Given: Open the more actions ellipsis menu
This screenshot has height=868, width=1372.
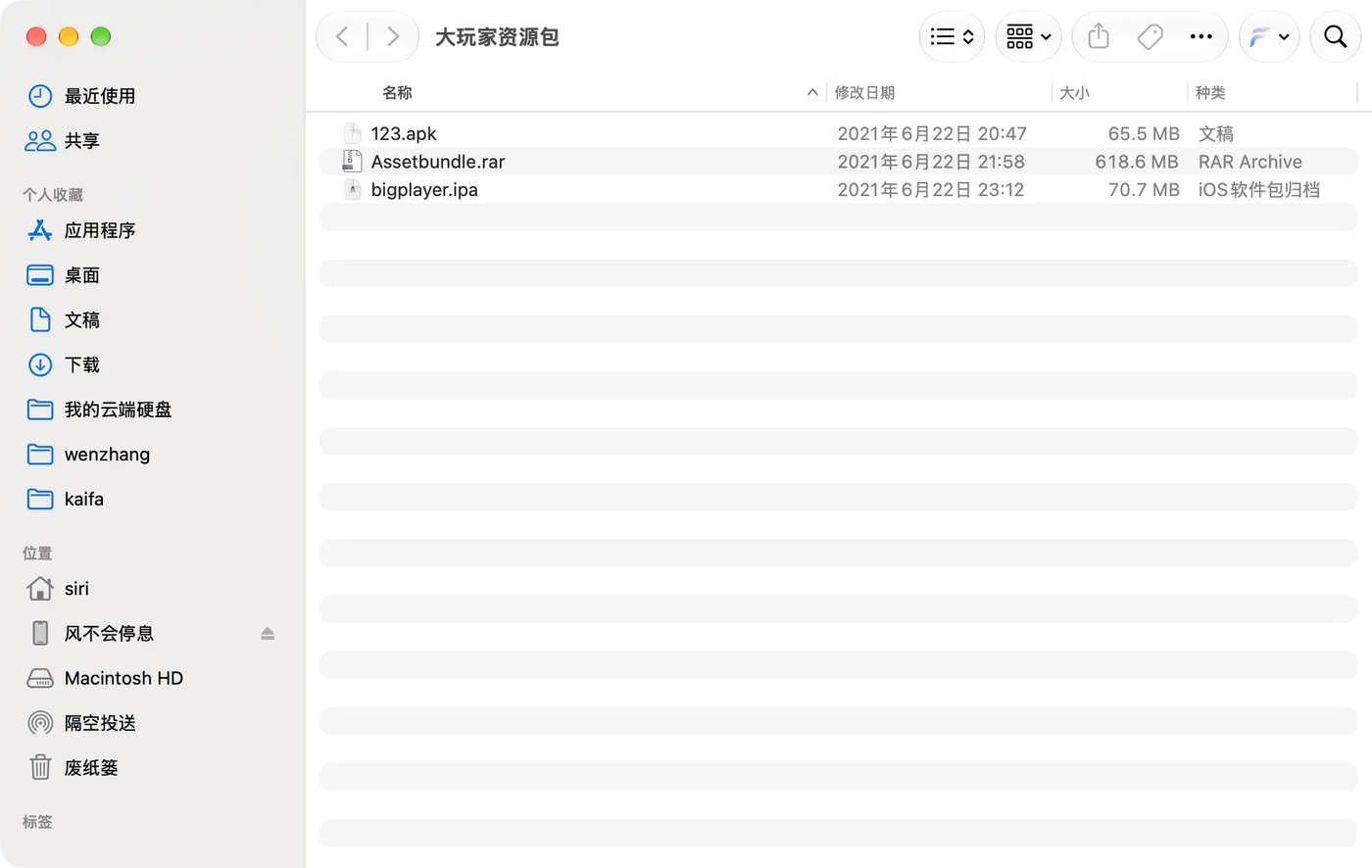Looking at the screenshot, I should 1200,37.
